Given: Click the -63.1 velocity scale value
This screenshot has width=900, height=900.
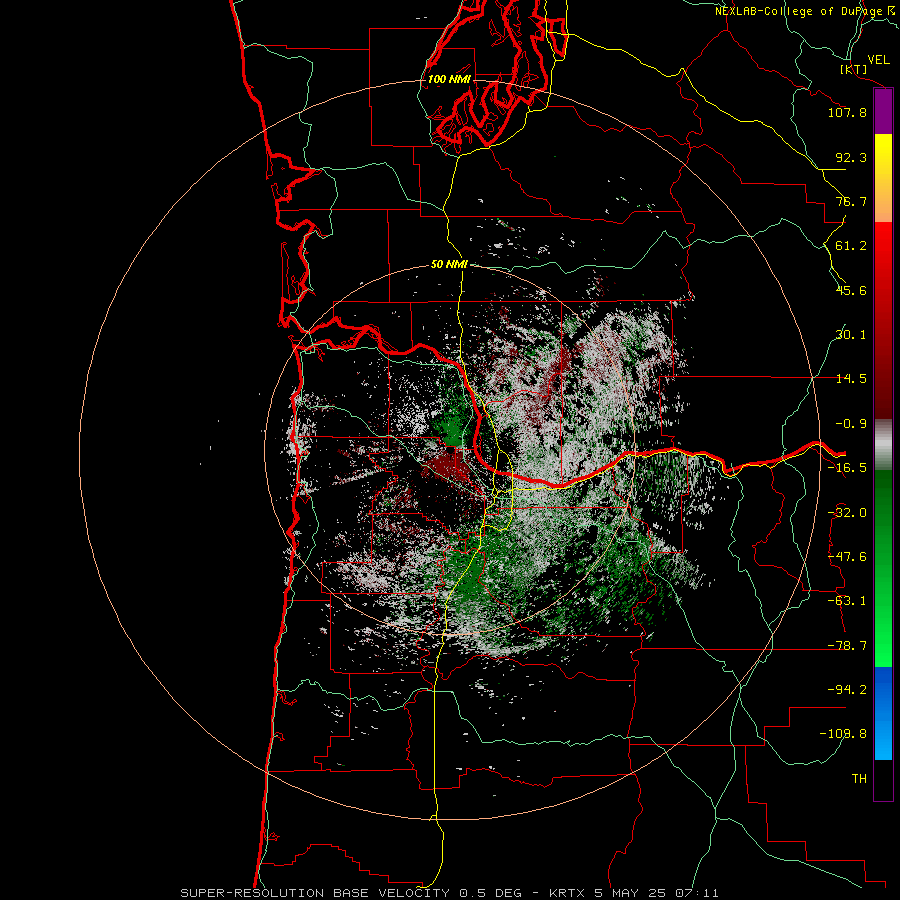Looking at the screenshot, I should [x=847, y=601].
